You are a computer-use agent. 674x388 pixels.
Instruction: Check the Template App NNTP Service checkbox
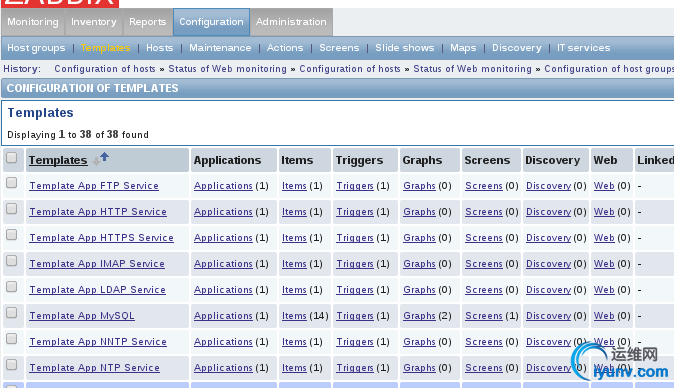click(12, 339)
